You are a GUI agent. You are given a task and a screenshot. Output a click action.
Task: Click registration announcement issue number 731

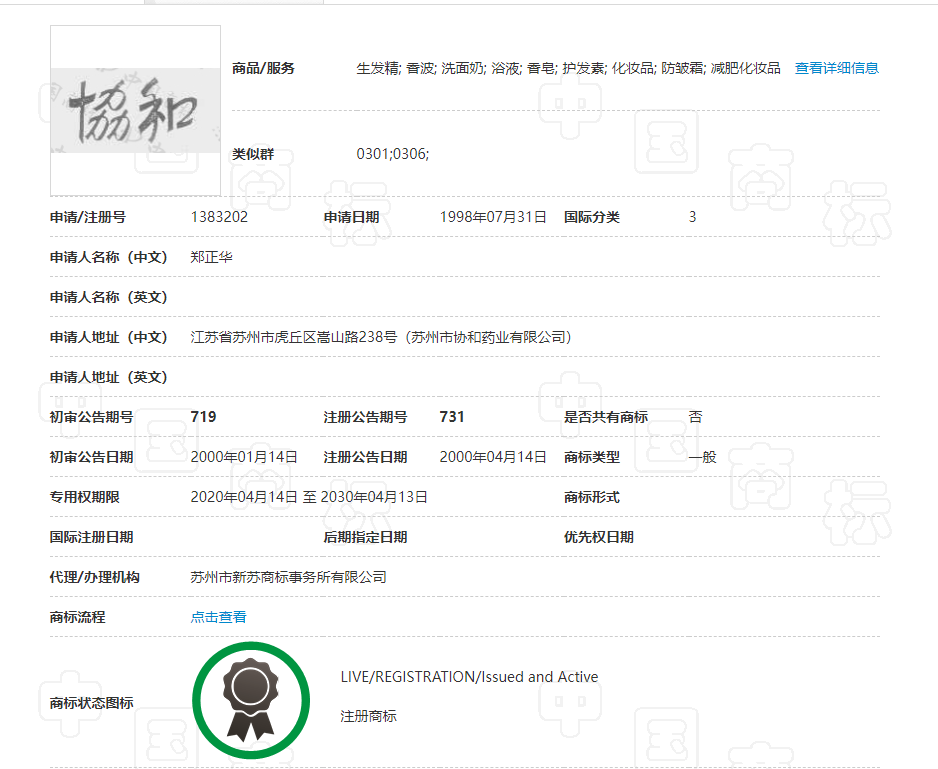tap(452, 417)
